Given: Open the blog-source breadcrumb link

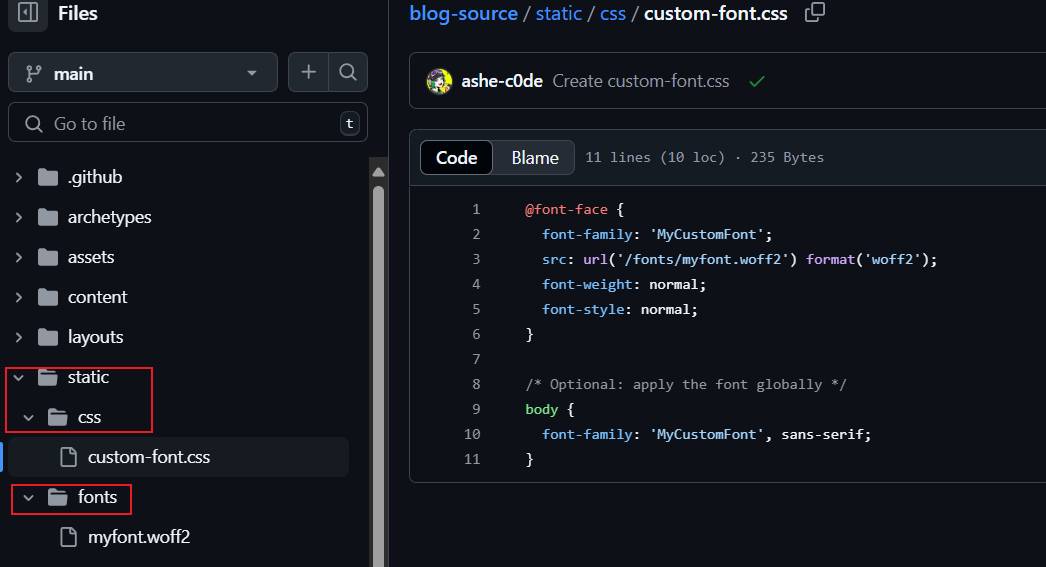Looking at the screenshot, I should coord(463,14).
